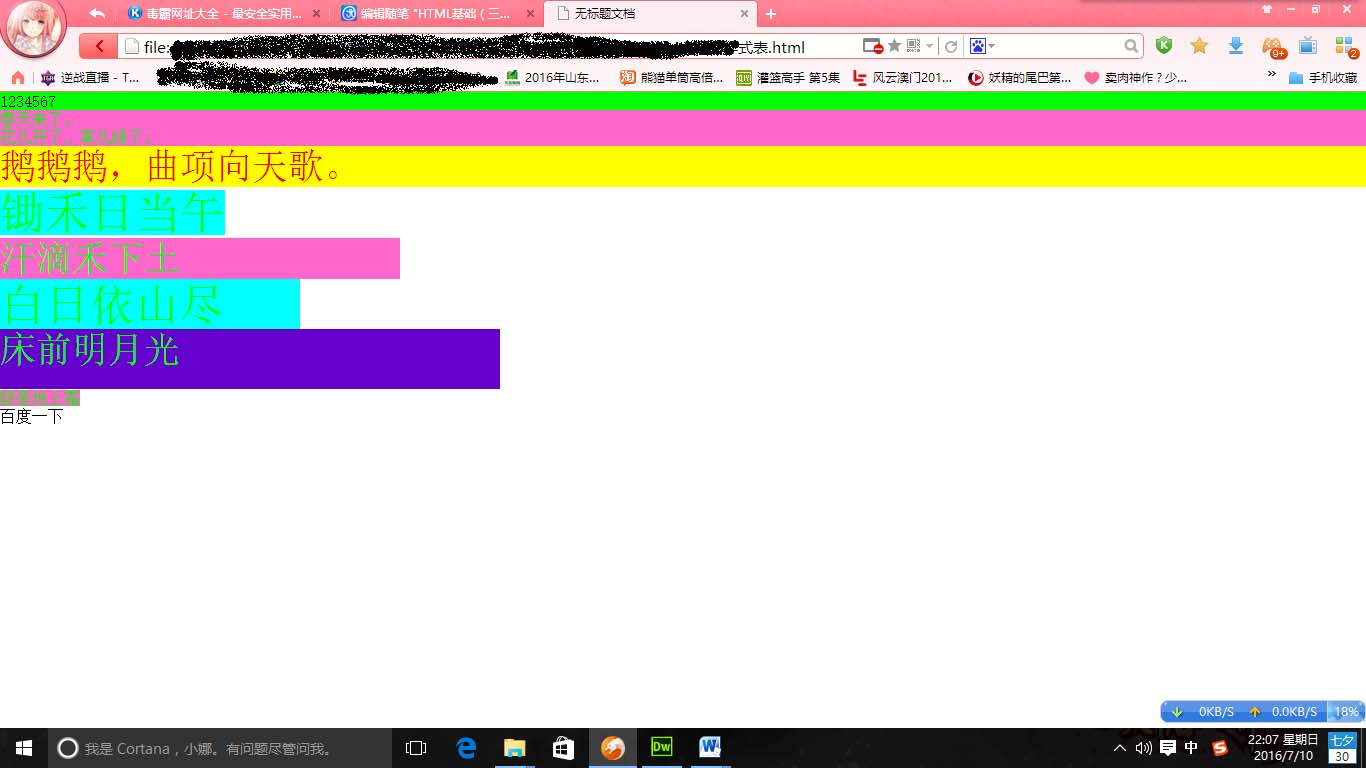Reload the page with the refresh icon
1366x768 pixels.
[x=951, y=46]
